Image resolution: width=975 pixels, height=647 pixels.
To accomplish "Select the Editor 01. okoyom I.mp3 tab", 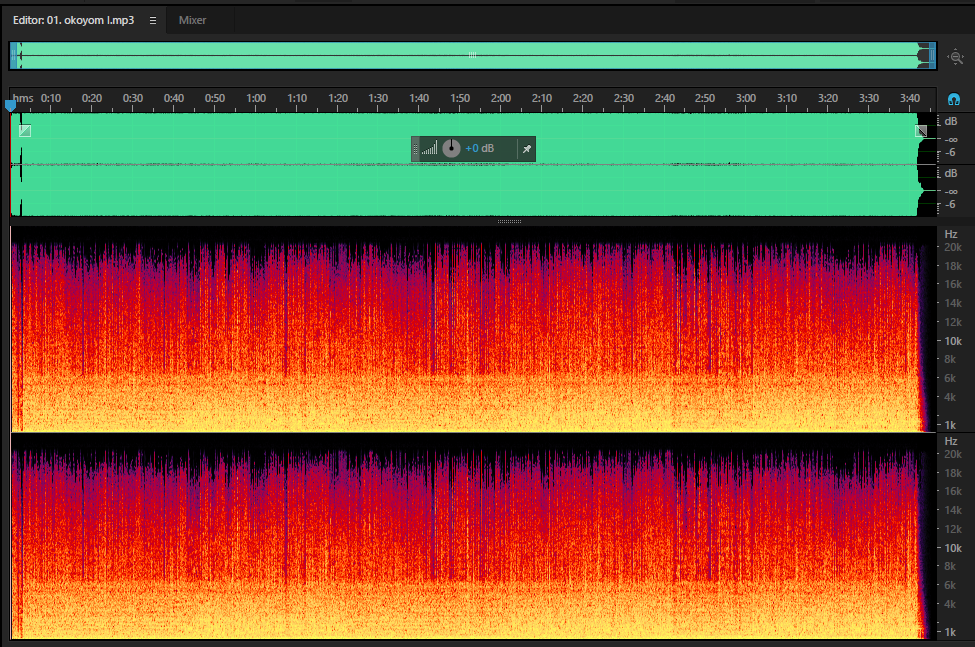I will (73, 21).
